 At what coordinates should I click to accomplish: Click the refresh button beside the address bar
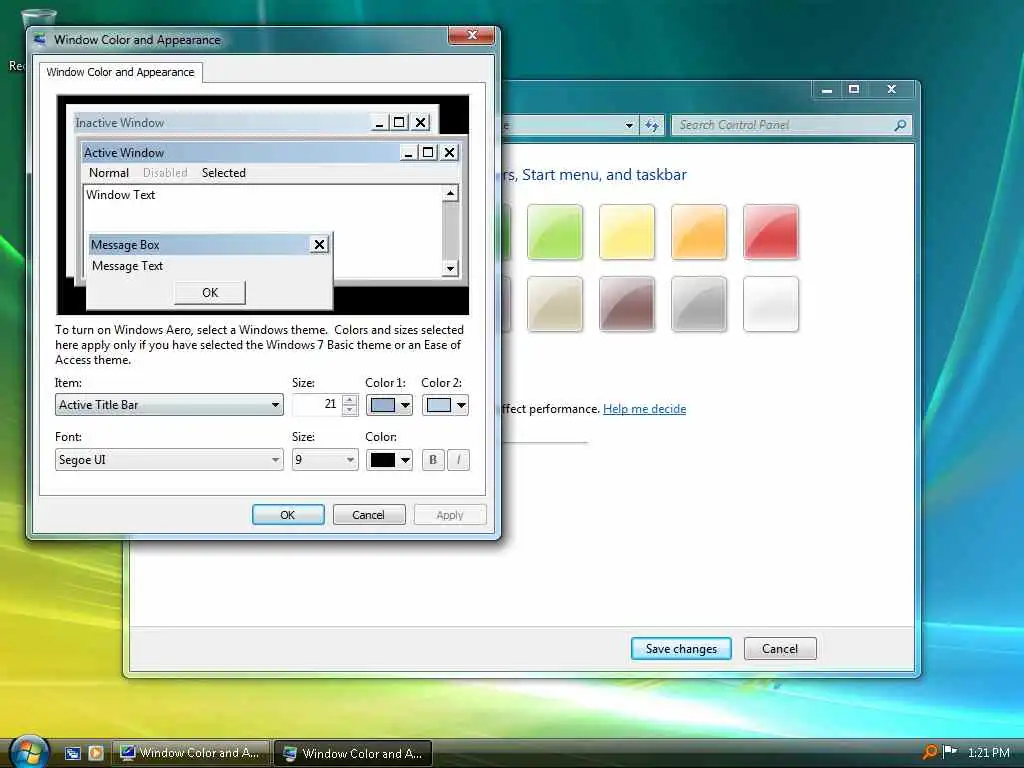point(652,125)
